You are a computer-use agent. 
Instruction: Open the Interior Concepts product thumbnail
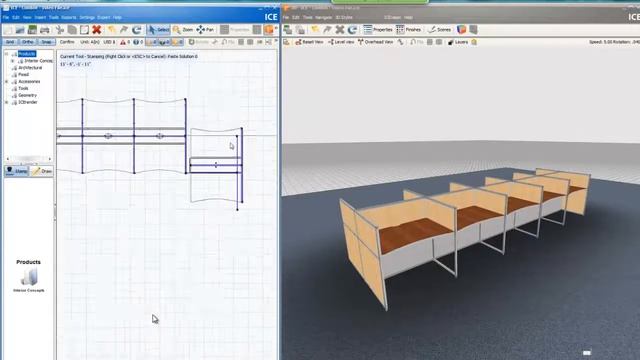[29, 278]
